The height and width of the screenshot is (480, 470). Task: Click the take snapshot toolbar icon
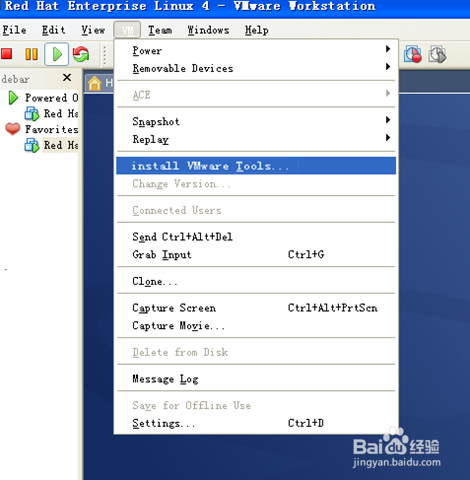413,54
